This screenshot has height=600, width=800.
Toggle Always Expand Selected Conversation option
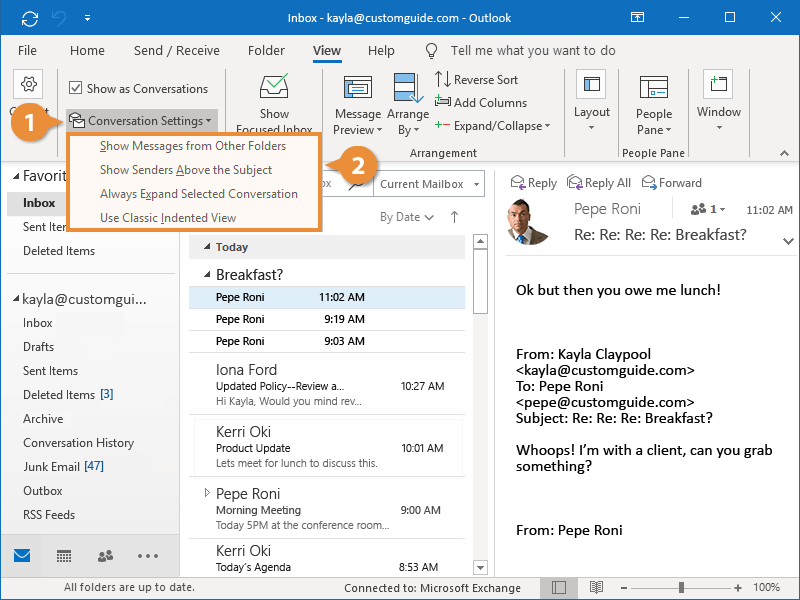[199, 194]
